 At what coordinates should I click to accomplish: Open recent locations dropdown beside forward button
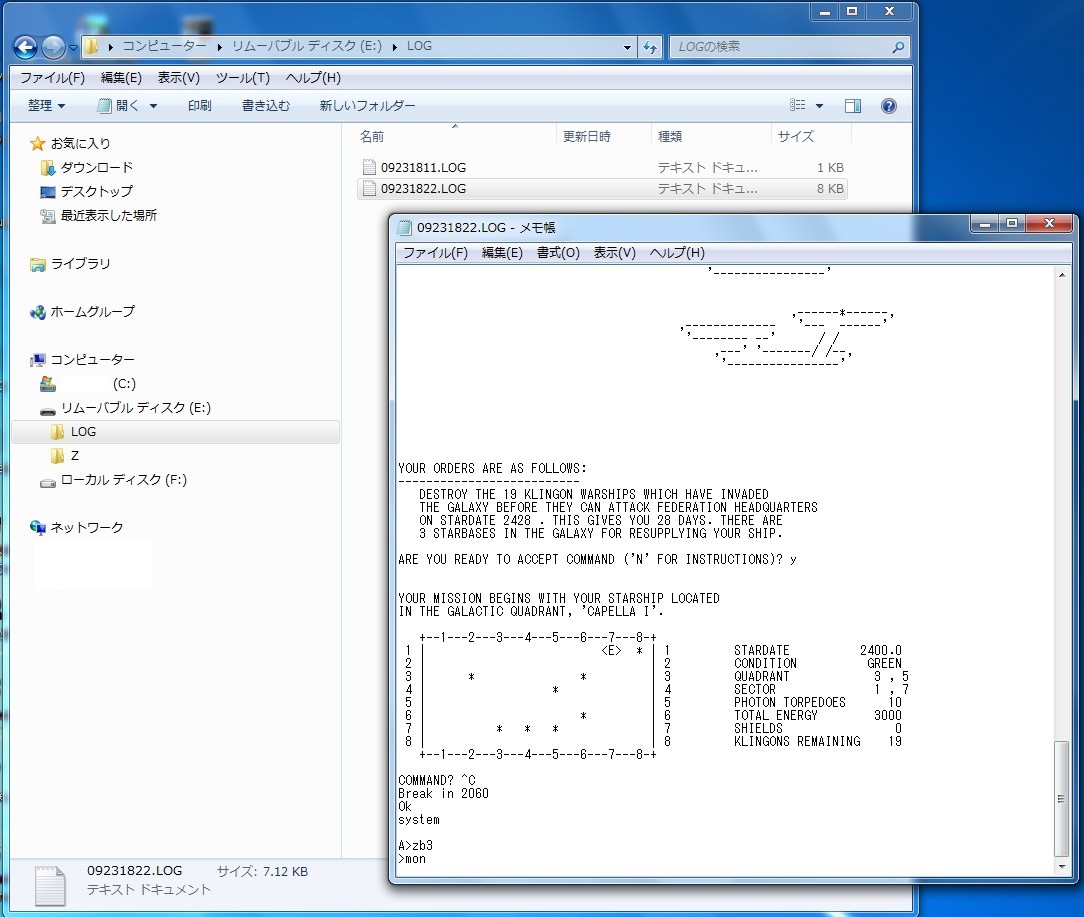(73, 48)
